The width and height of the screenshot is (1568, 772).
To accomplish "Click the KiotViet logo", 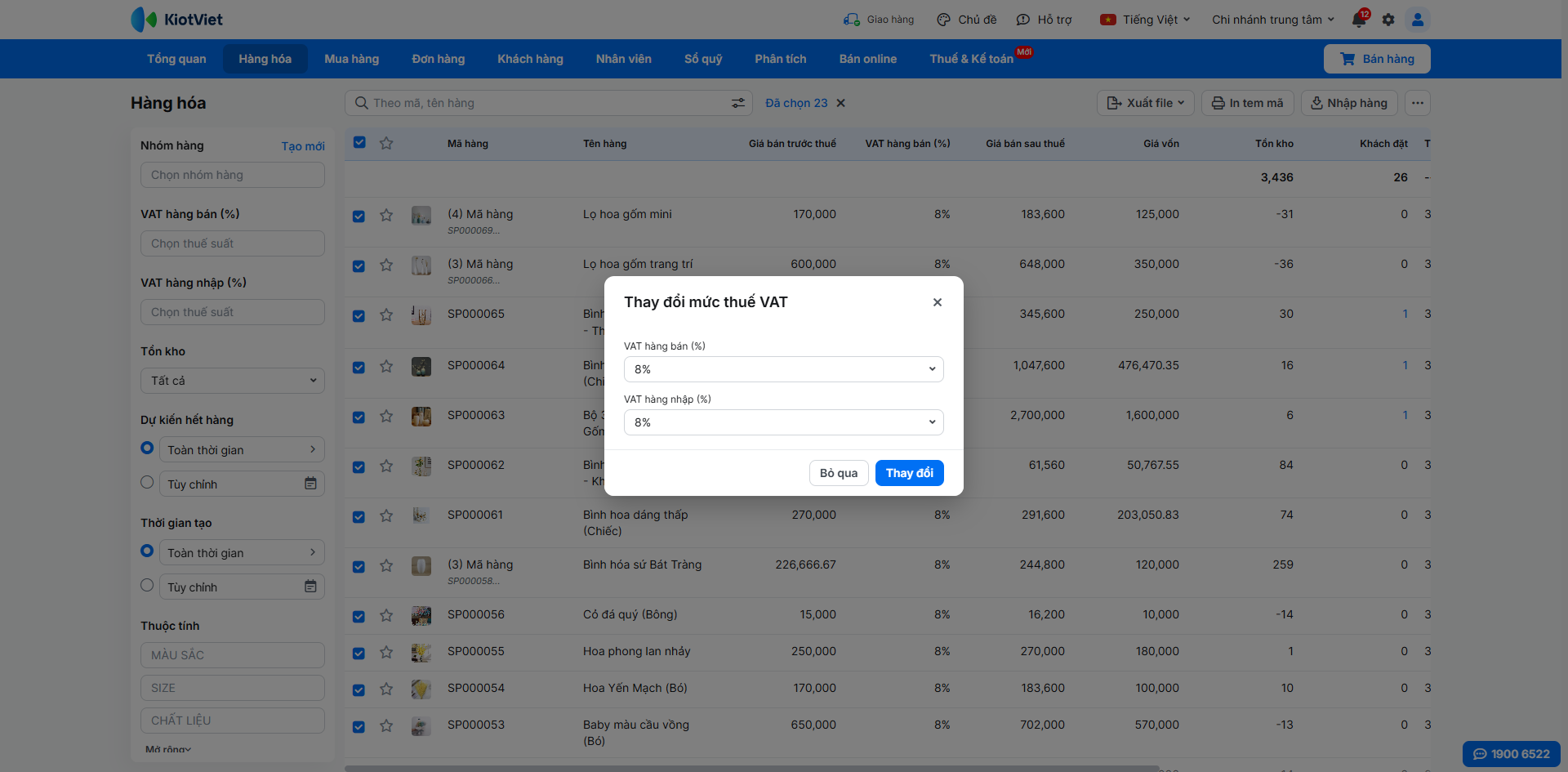I will (177, 20).
